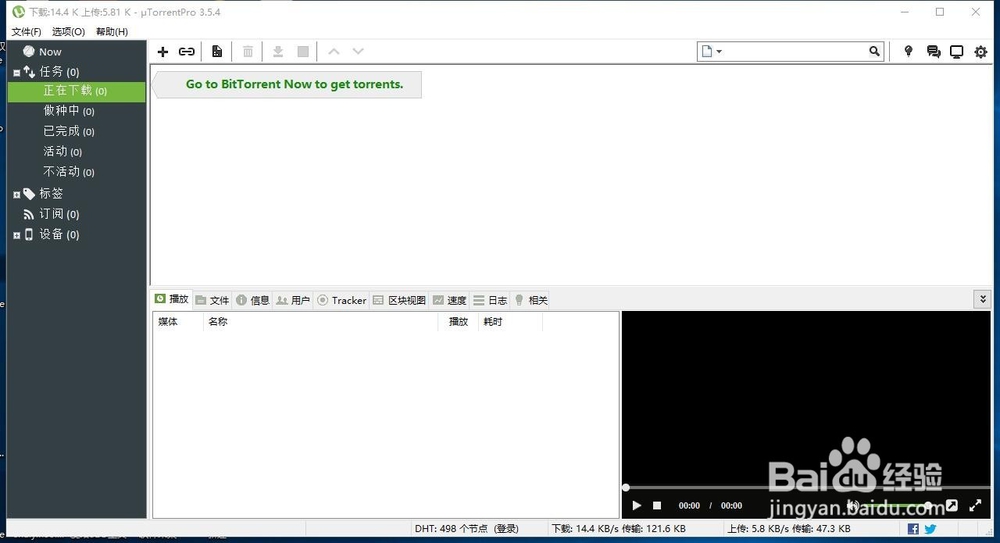Sort by 播放 column header

click(x=459, y=322)
